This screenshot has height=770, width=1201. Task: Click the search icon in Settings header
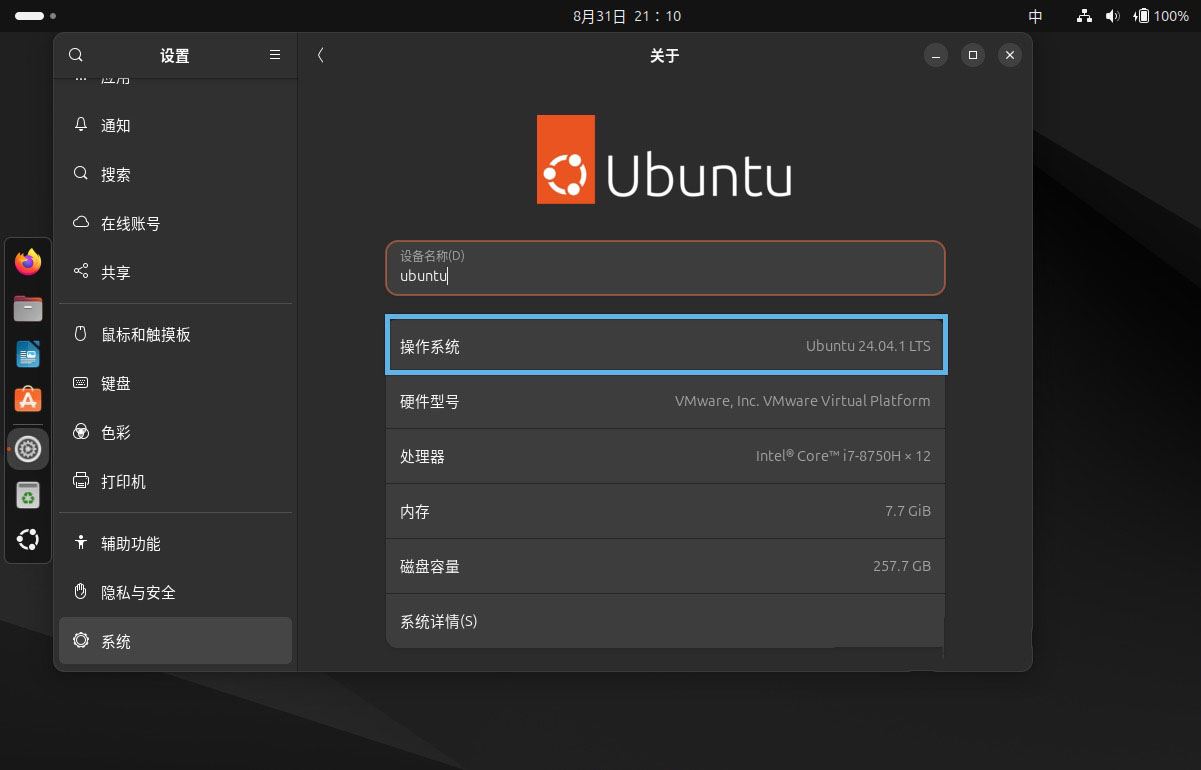point(76,56)
